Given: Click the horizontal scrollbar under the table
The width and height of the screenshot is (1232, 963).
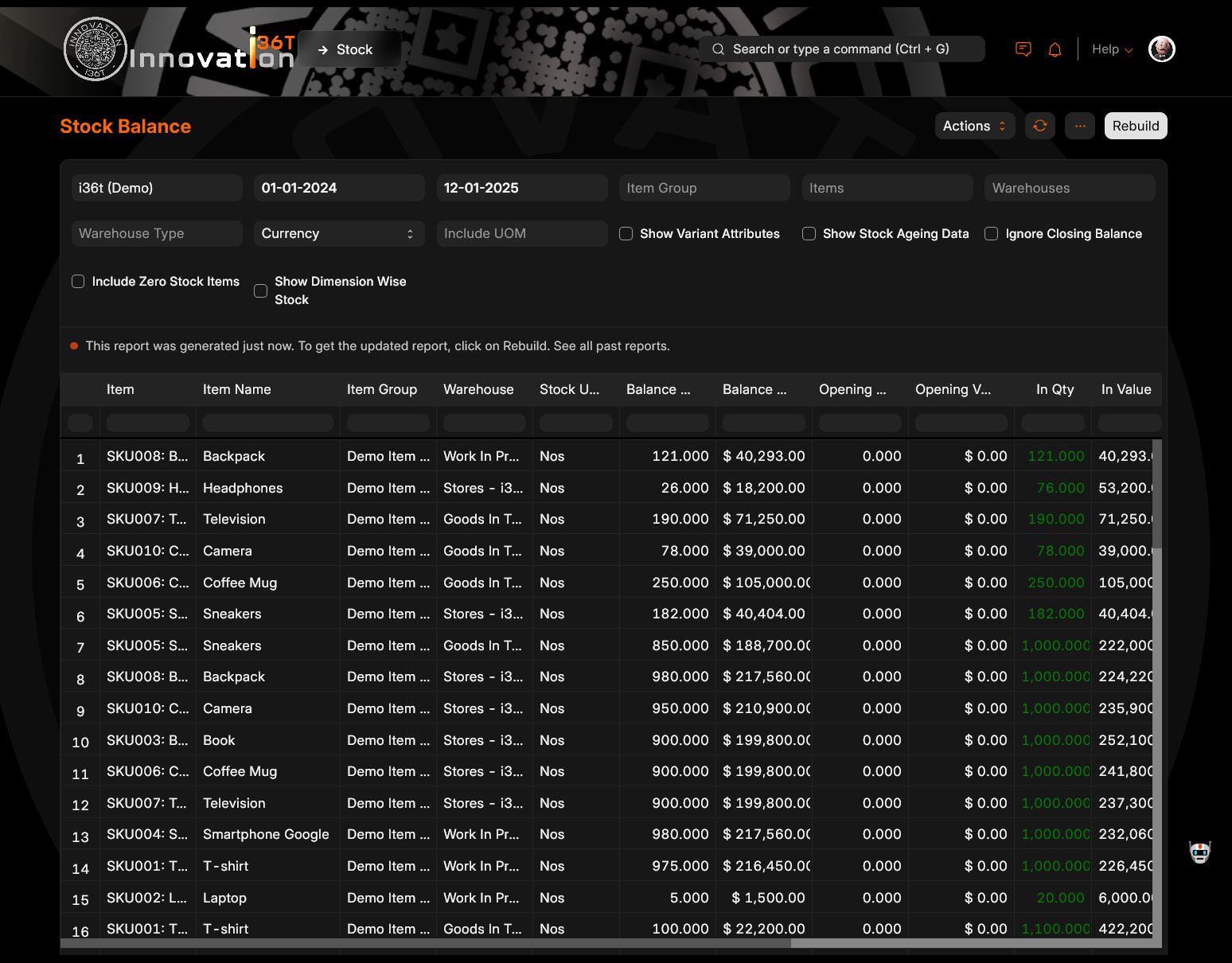Looking at the screenshot, I should tap(426, 943).
